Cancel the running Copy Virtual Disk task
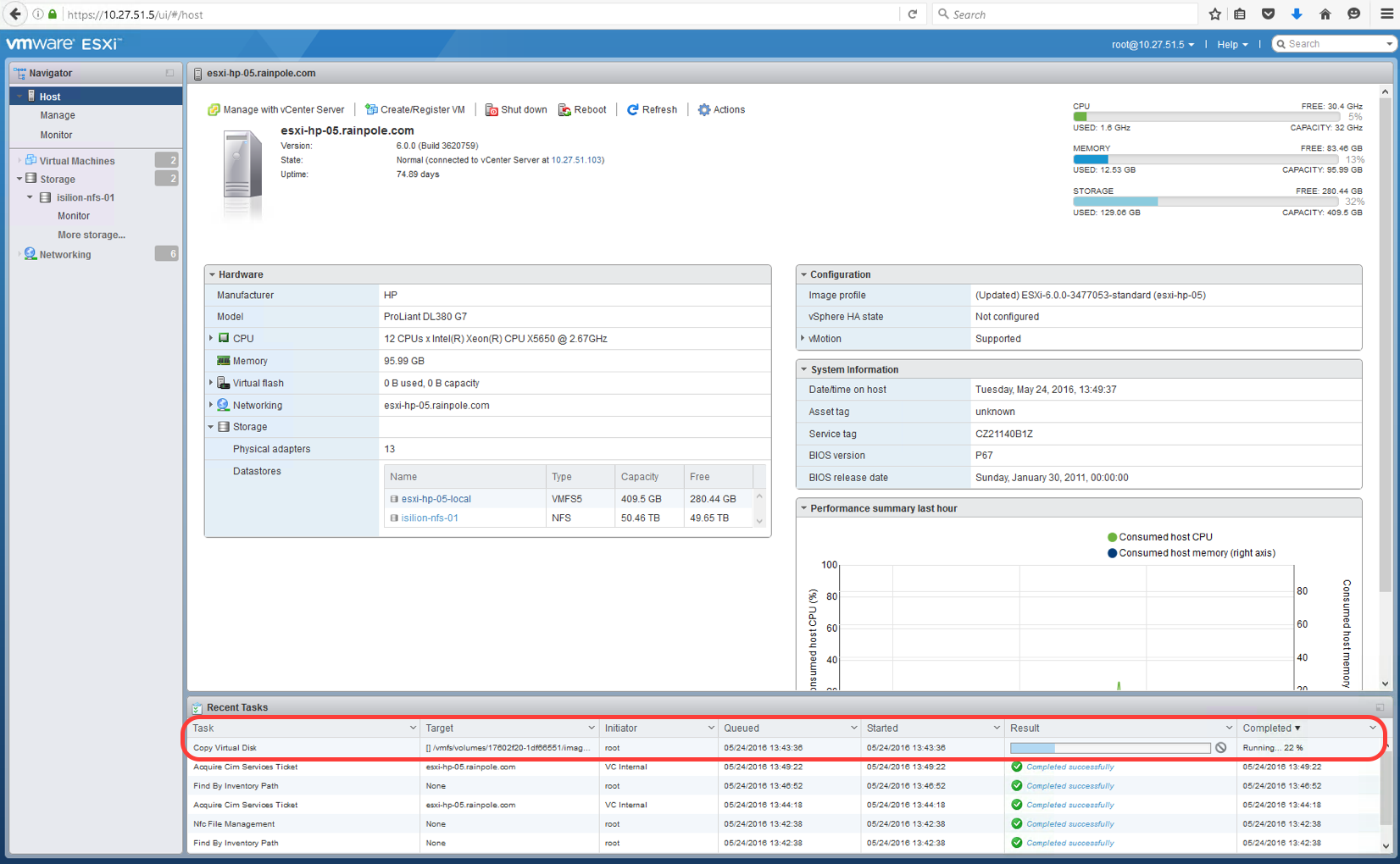The image size is (1400, 864). click(1220, 748)
